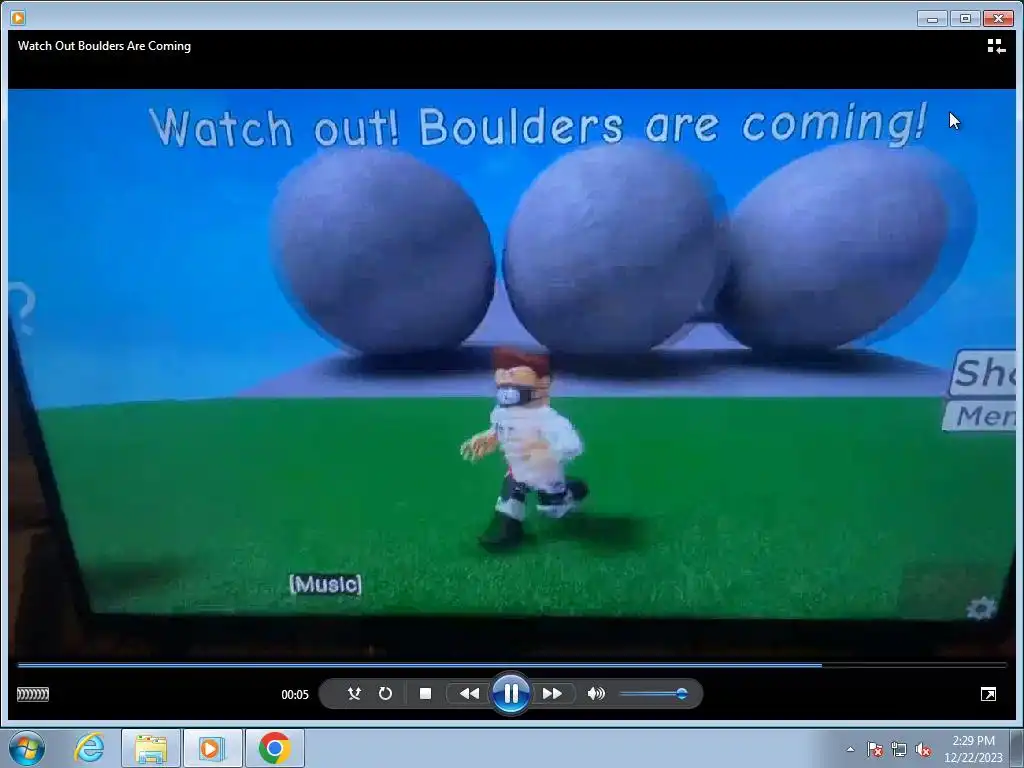Click the rewind previous button
The width and height of the screenshot is (1024, 768).
click(469, 694)
